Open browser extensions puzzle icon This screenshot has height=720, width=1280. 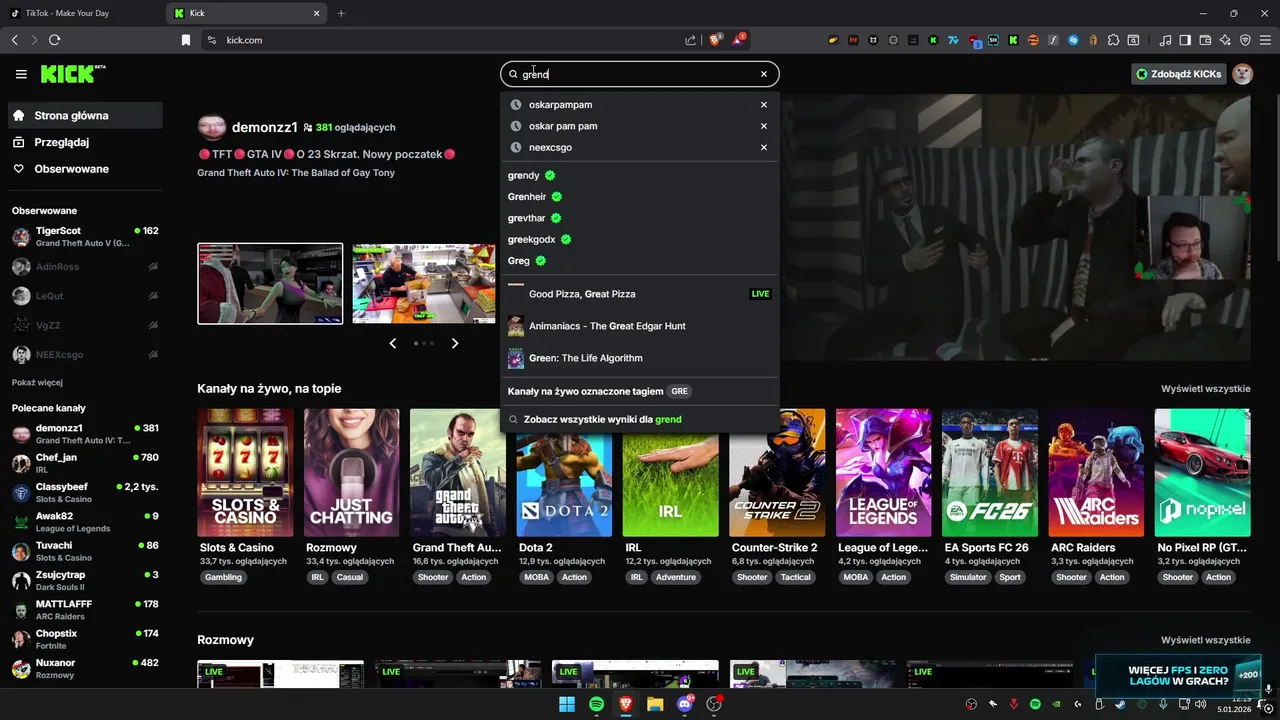coord(1113,40)
